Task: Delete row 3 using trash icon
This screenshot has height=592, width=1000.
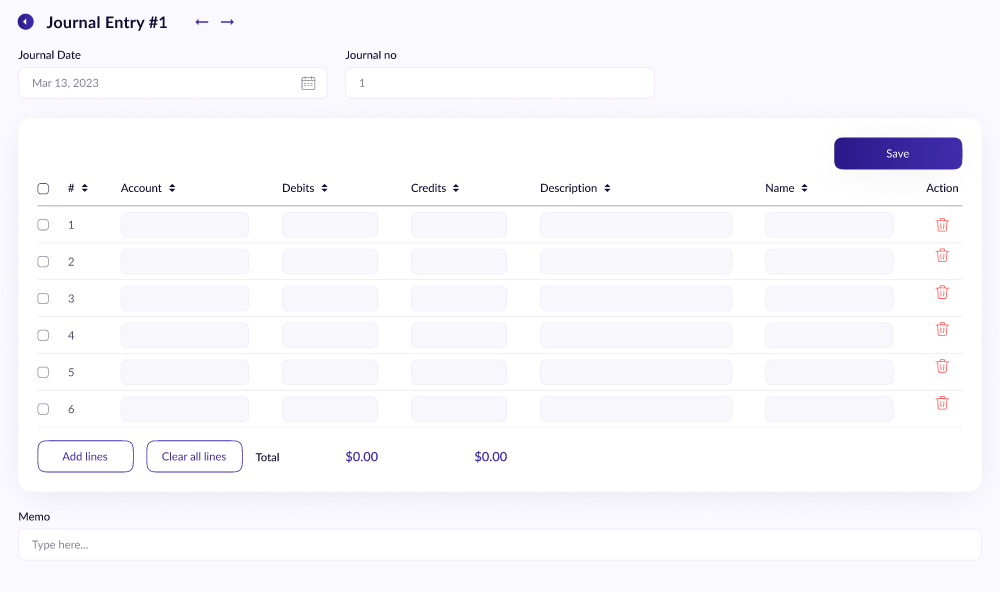Action: coord(941,292)
